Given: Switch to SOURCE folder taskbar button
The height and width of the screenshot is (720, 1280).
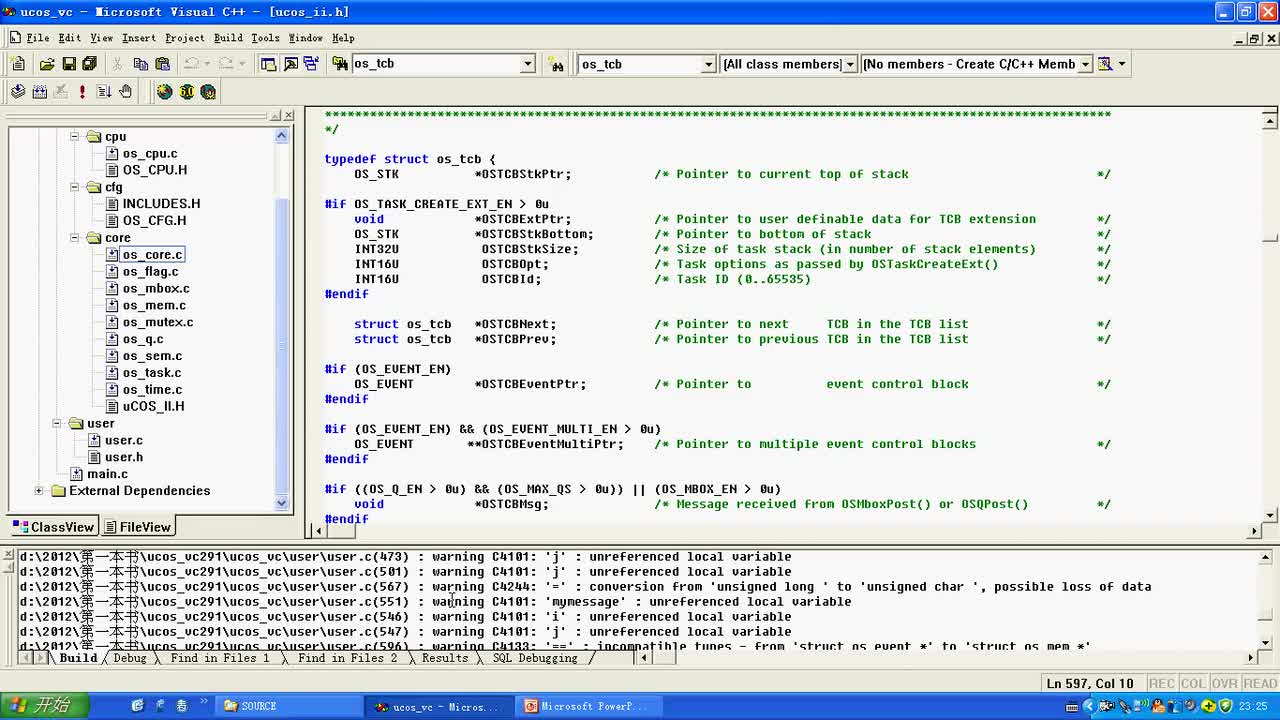Looking at the screenshot, I should point(291,706).
